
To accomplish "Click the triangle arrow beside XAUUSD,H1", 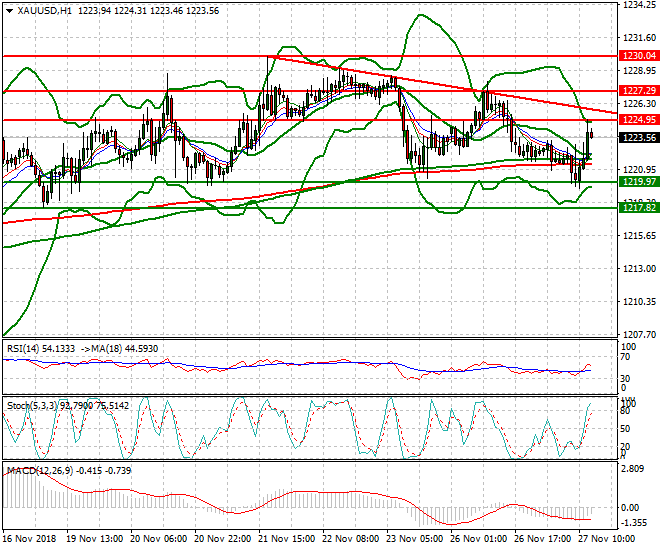I will [x=10, y=11].
